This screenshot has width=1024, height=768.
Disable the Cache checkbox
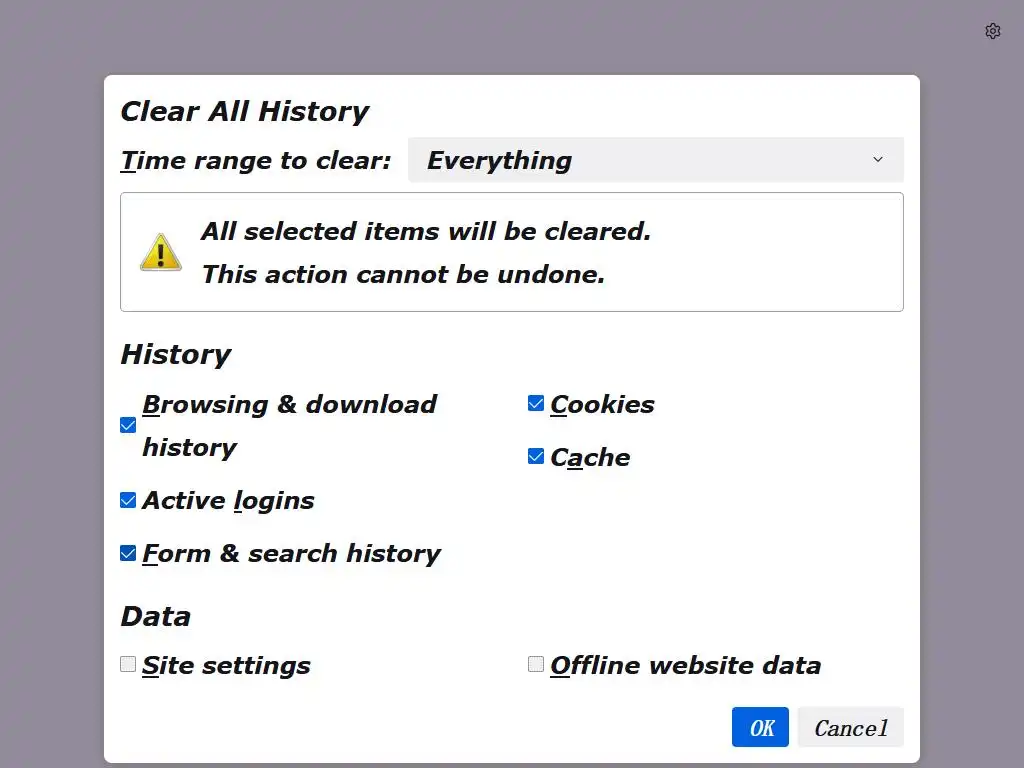(536, 457)
